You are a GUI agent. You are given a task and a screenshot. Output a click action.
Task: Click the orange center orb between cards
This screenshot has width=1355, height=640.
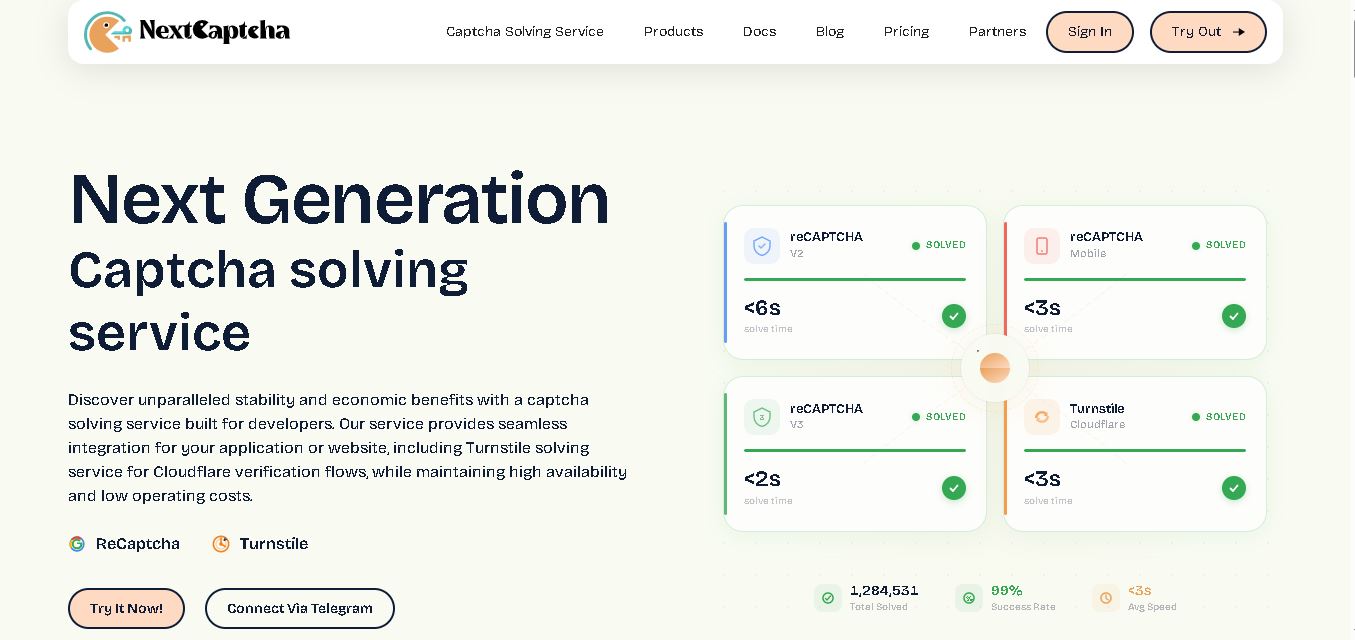[995, 368]
